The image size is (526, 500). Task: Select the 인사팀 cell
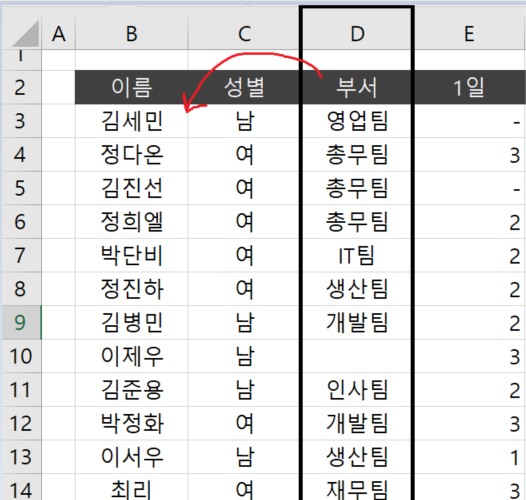pyautogui.click(x=357, y=390)
